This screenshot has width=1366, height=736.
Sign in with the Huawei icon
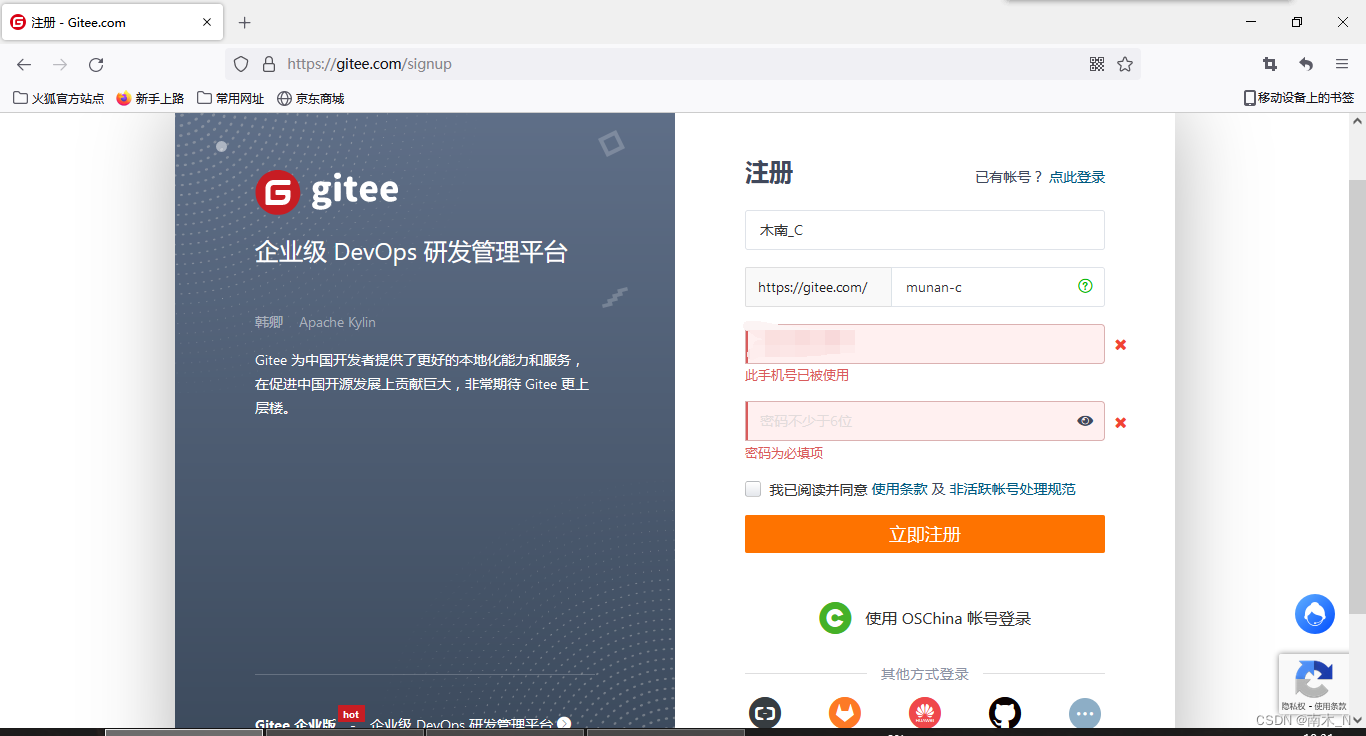pos(925,714)
